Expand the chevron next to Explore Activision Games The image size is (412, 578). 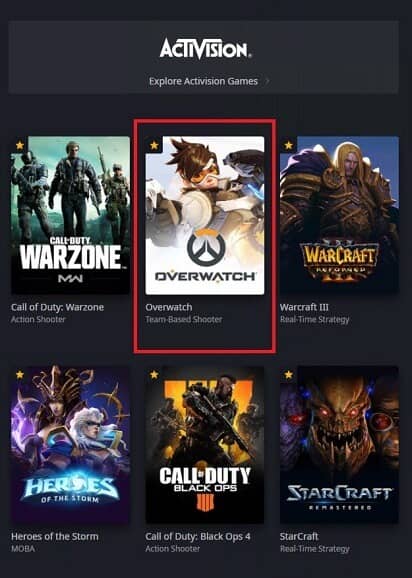(x=268, y=81)
